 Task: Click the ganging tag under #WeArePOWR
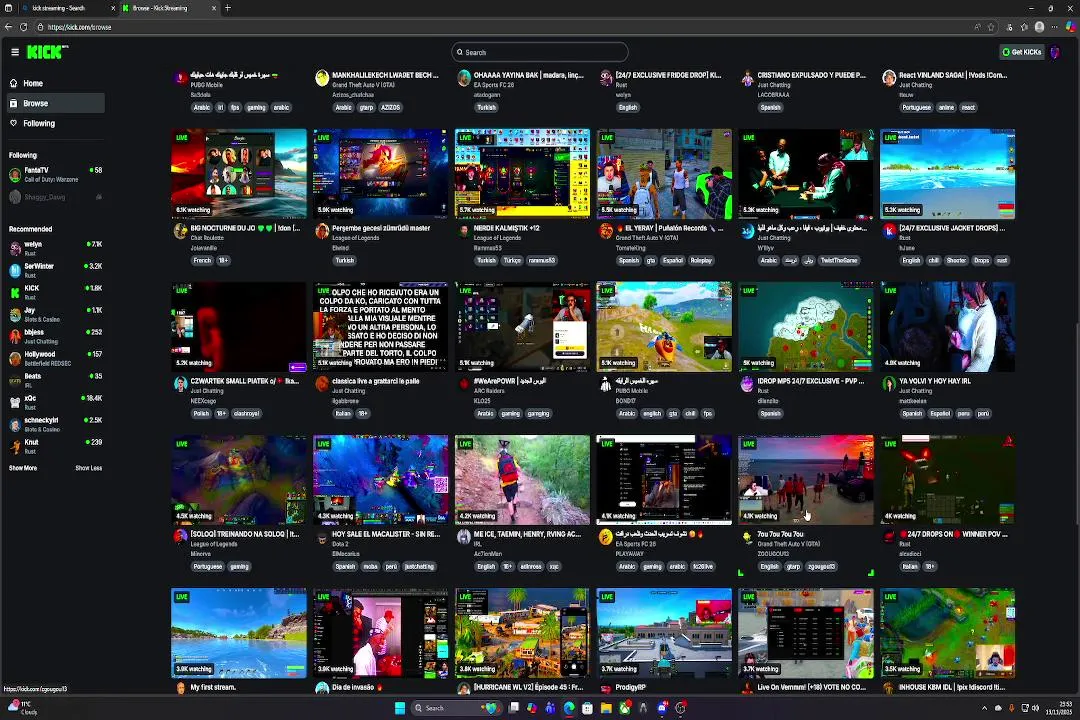tap(539, 413)
